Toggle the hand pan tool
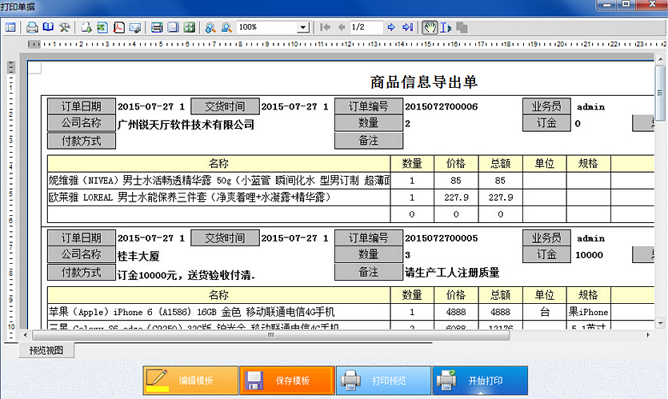Viewport: 668px width, 399px height. [429, 27]
